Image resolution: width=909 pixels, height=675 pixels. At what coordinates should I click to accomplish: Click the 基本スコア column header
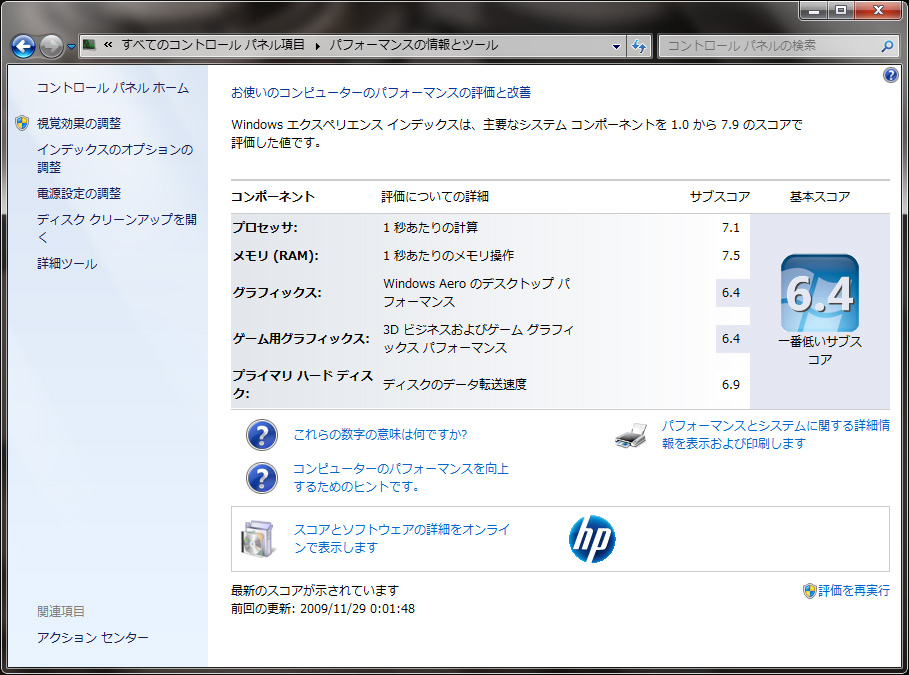(820, 197)
